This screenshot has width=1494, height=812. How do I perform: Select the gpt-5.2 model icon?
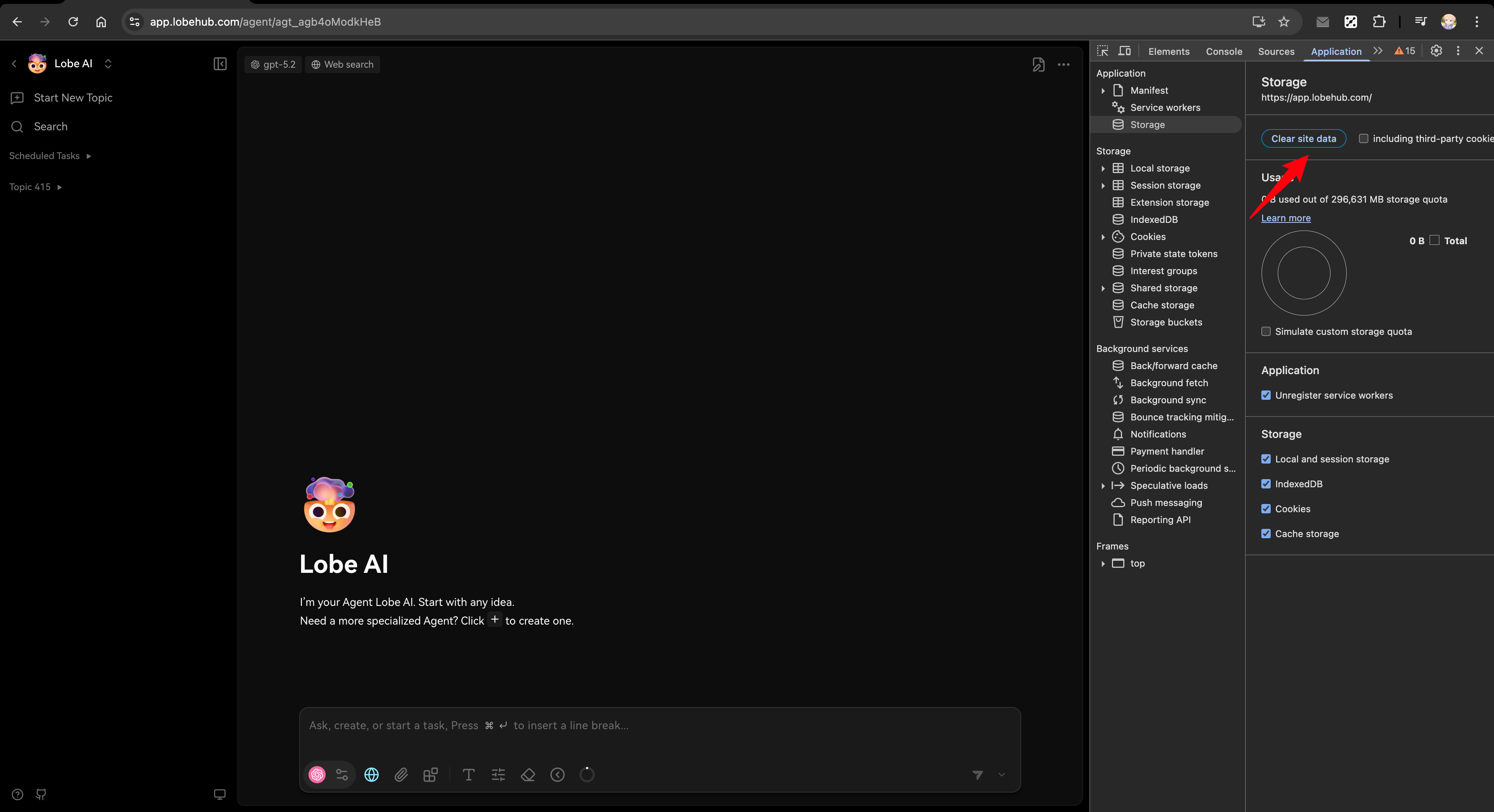coord(254,64)
